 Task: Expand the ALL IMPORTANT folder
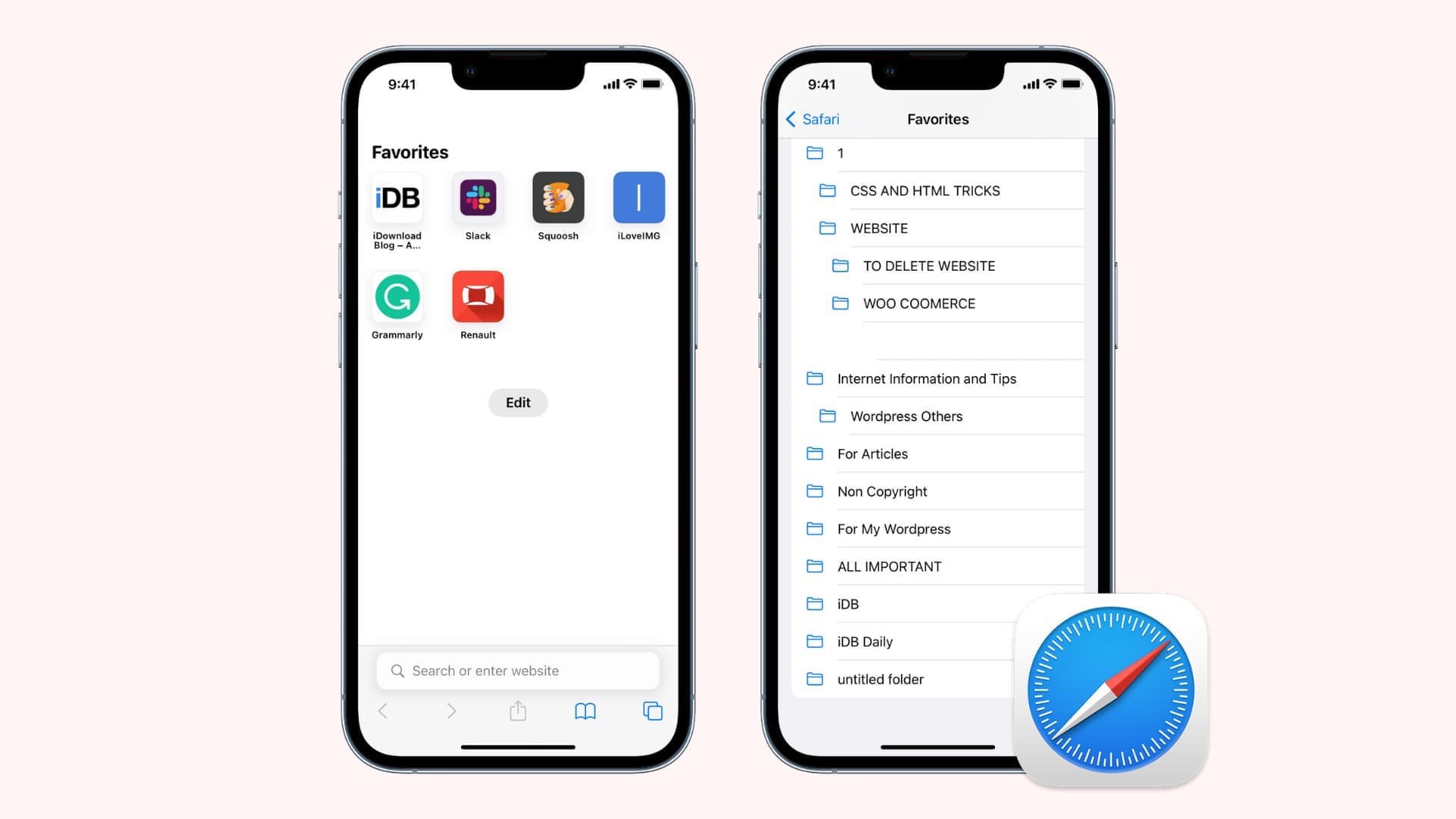coord(889,566)
